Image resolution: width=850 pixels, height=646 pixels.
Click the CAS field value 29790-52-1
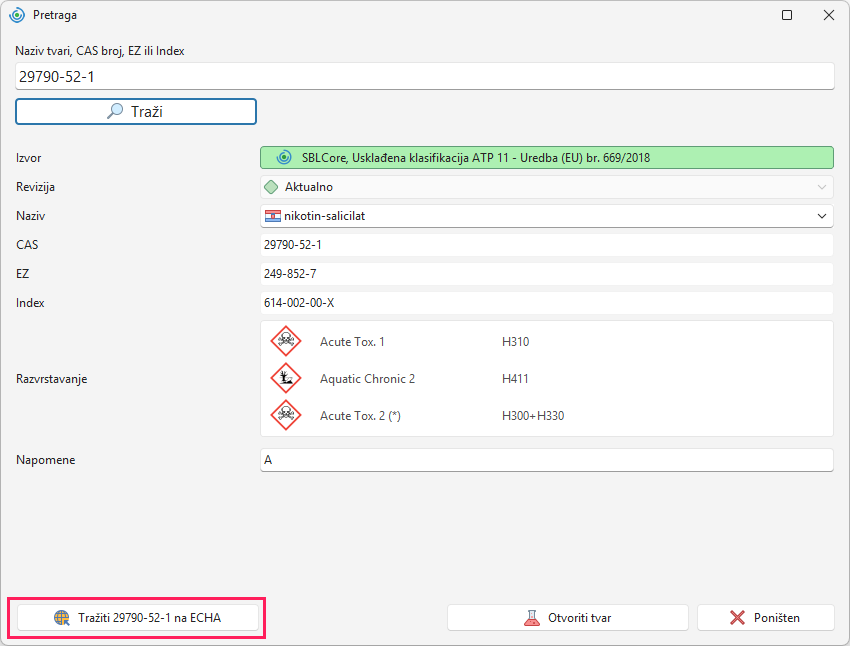tap(547, 245)
